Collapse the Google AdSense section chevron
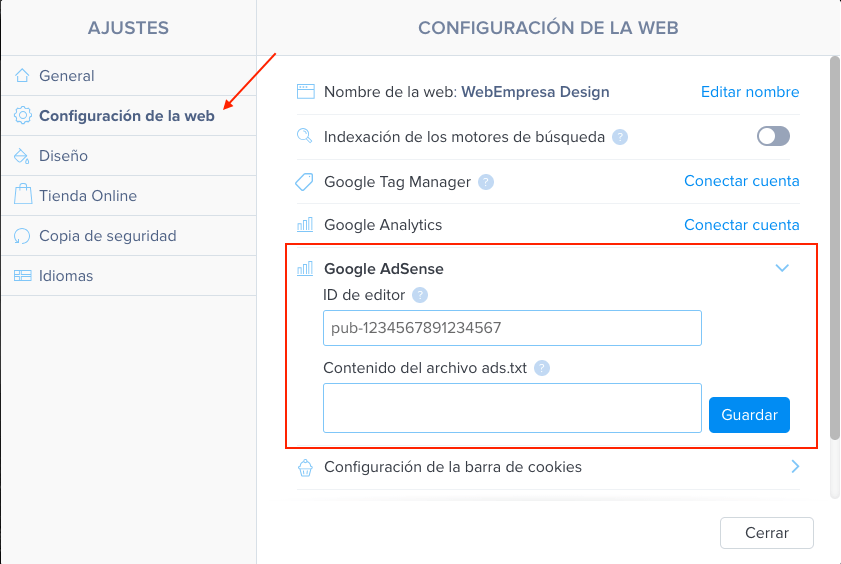841x564 pixels. (782, 268)
